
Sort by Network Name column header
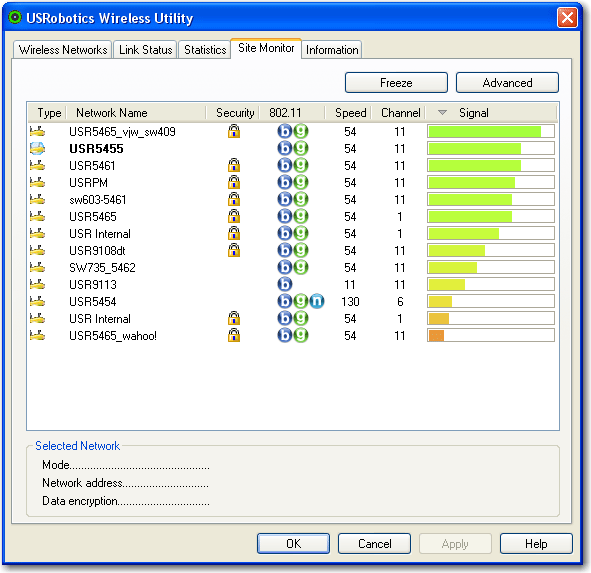coord(136,113)
